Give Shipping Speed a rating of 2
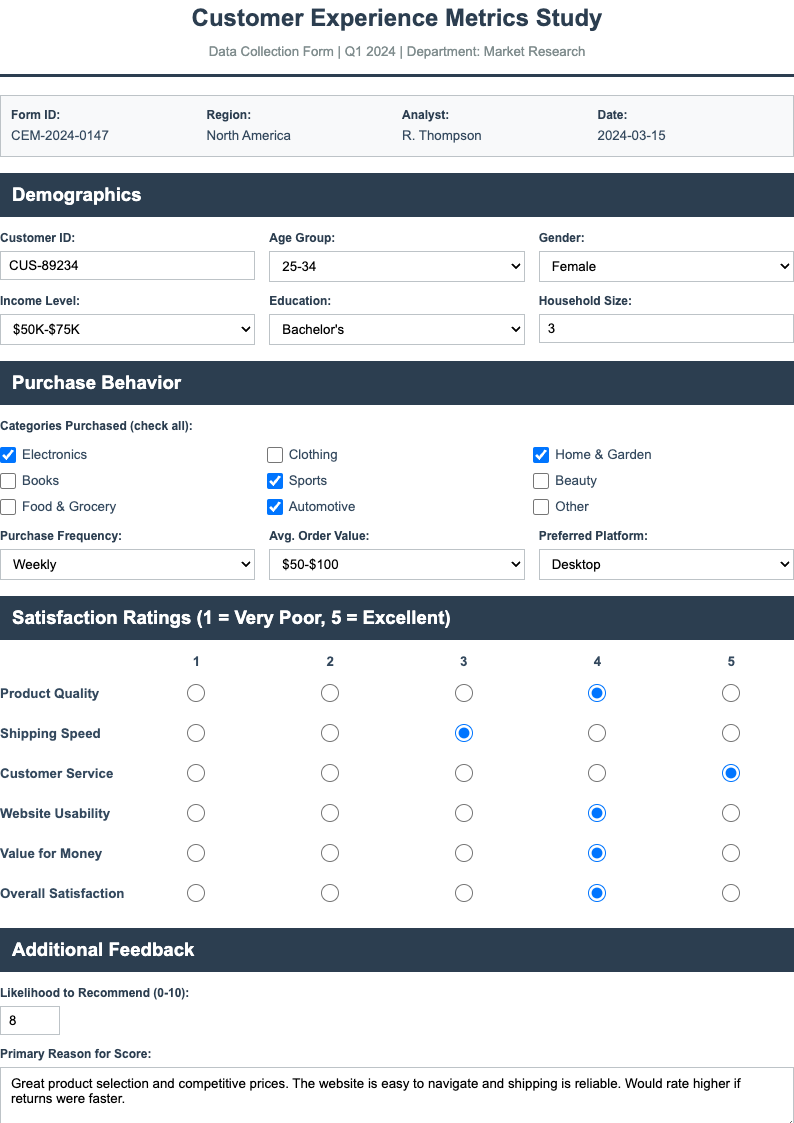 [330, 733]
